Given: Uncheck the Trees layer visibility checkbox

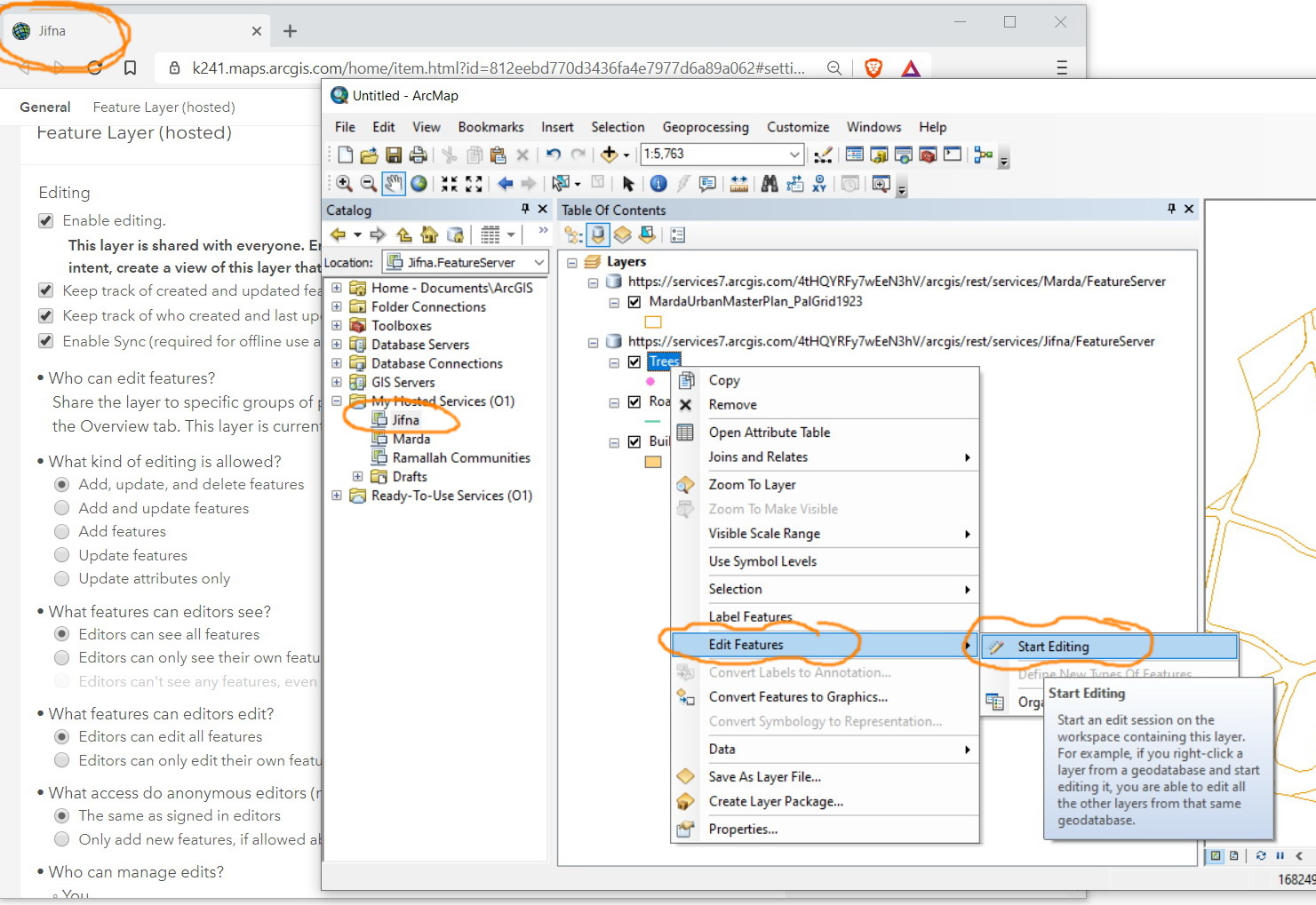Looking at the screenshot, I should click(x=634, y=361).
